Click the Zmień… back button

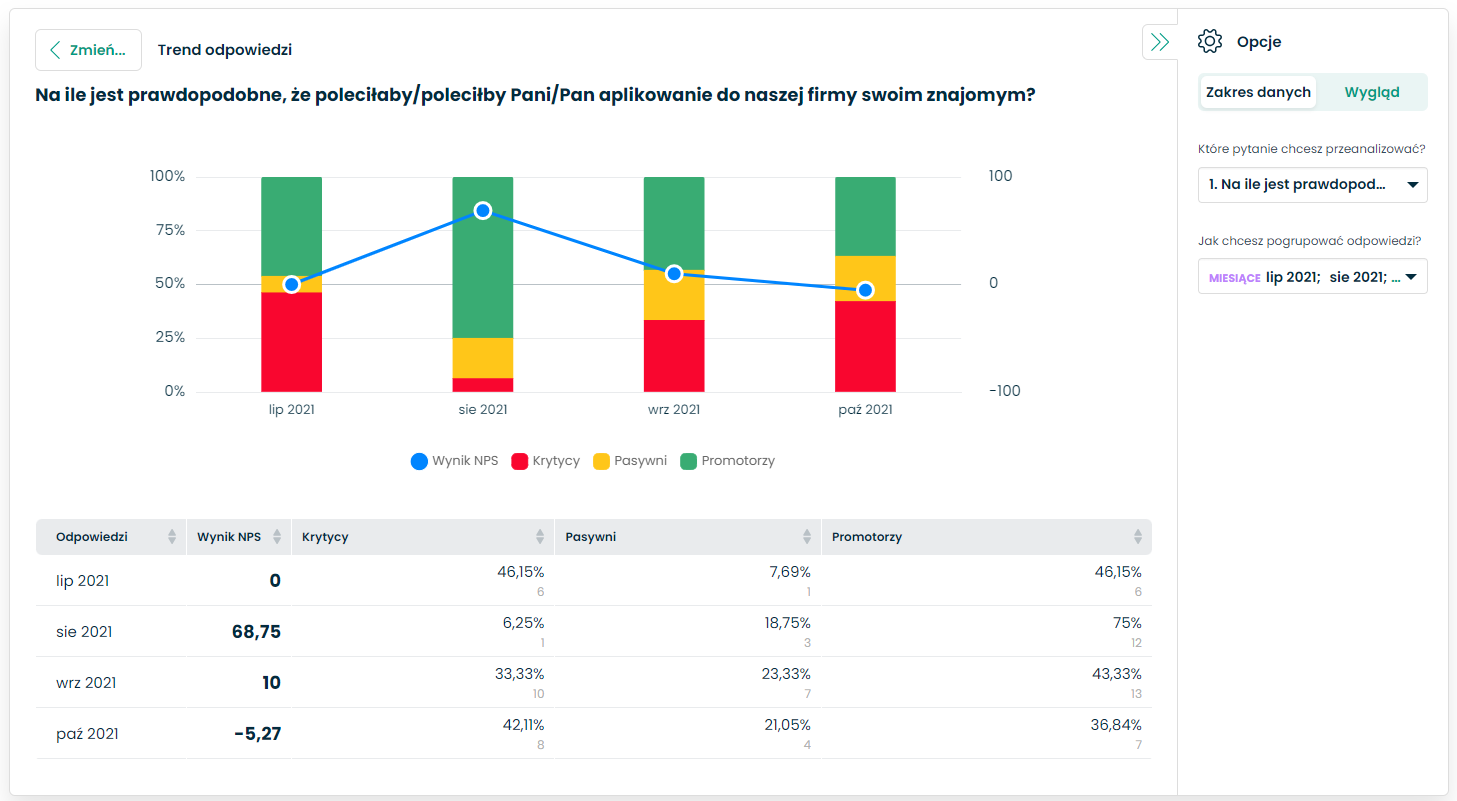coord(88,50)
